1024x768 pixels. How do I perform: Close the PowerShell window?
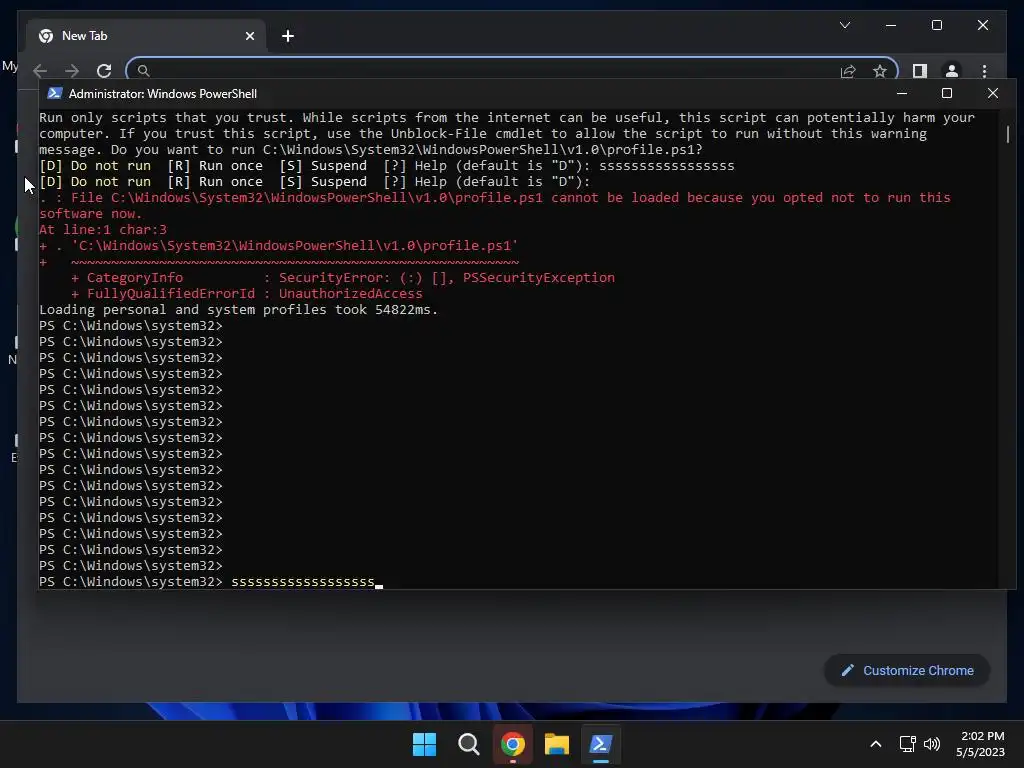[993, 93]
